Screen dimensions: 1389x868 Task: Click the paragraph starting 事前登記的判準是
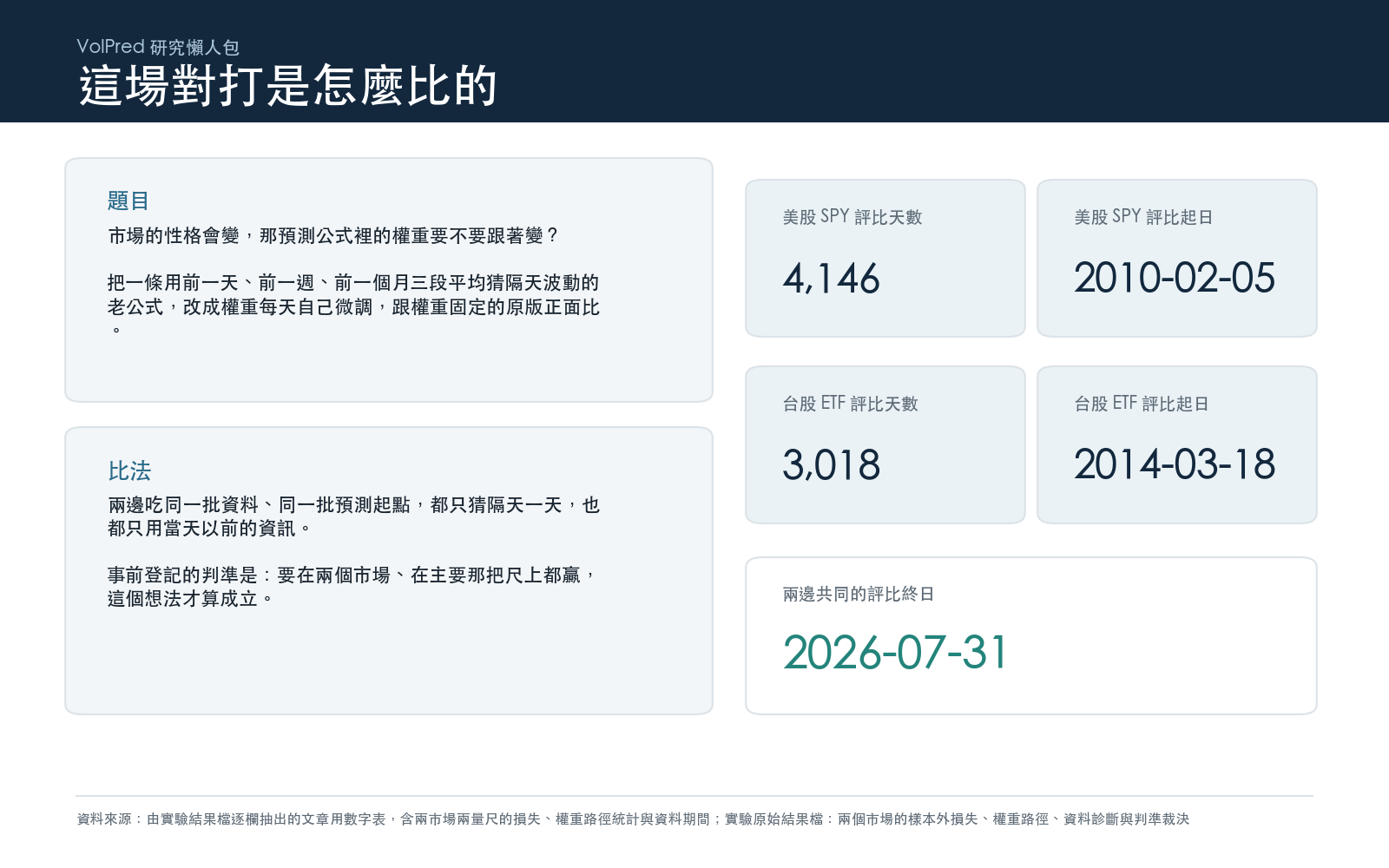point(352,587)
